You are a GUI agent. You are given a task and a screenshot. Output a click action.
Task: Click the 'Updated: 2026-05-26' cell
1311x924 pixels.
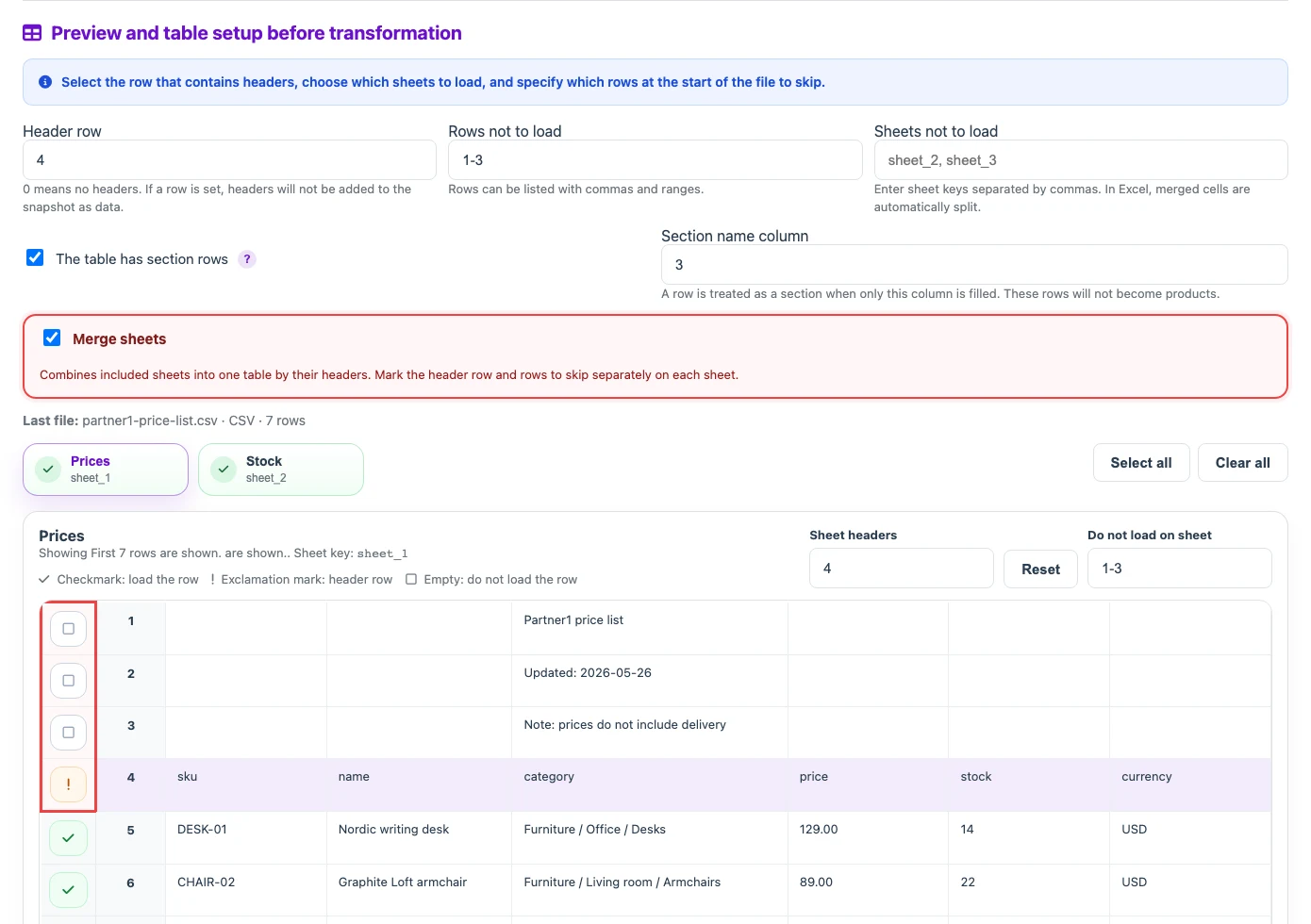650,681
